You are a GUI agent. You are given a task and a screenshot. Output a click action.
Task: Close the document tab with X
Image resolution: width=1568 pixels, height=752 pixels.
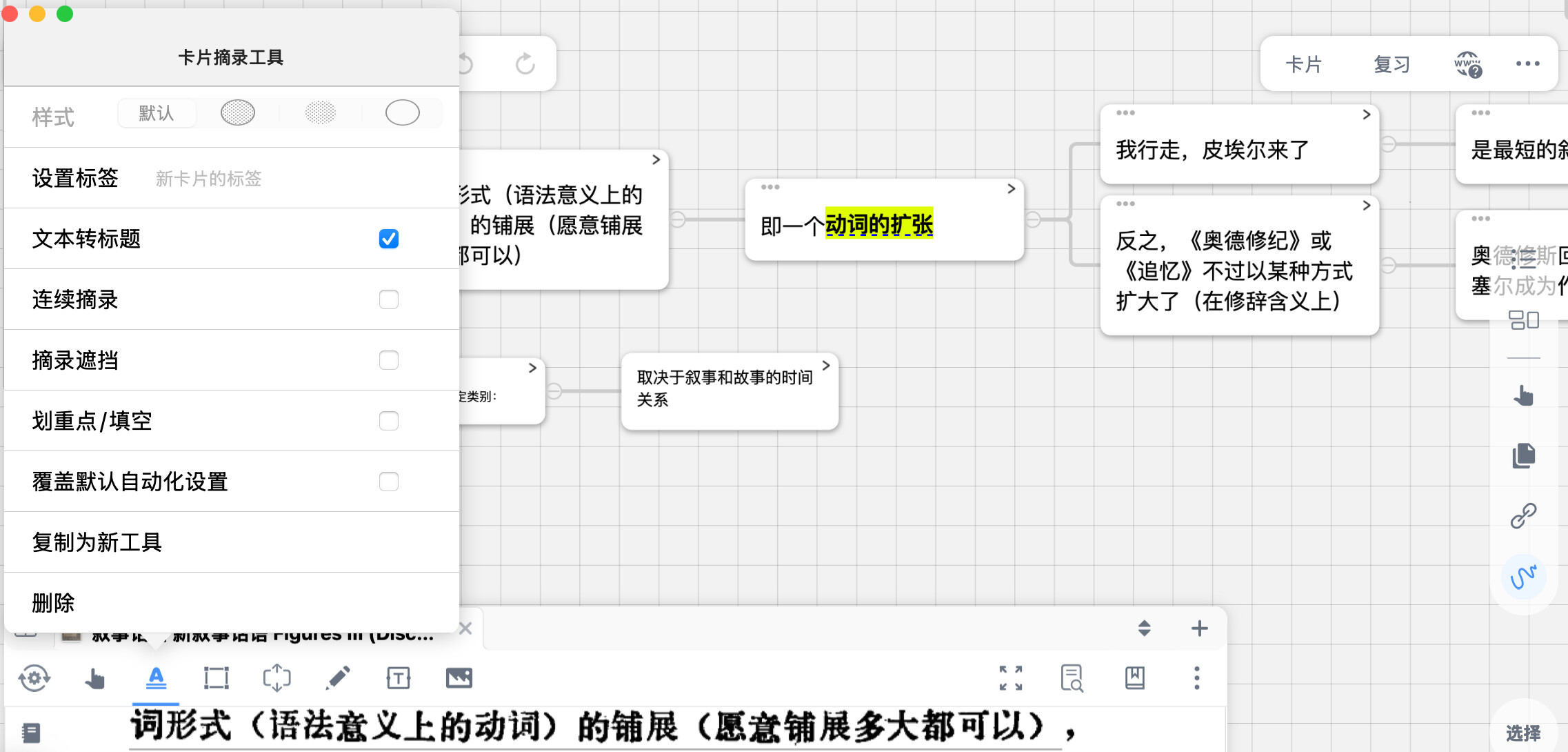[x=465, y=629]
